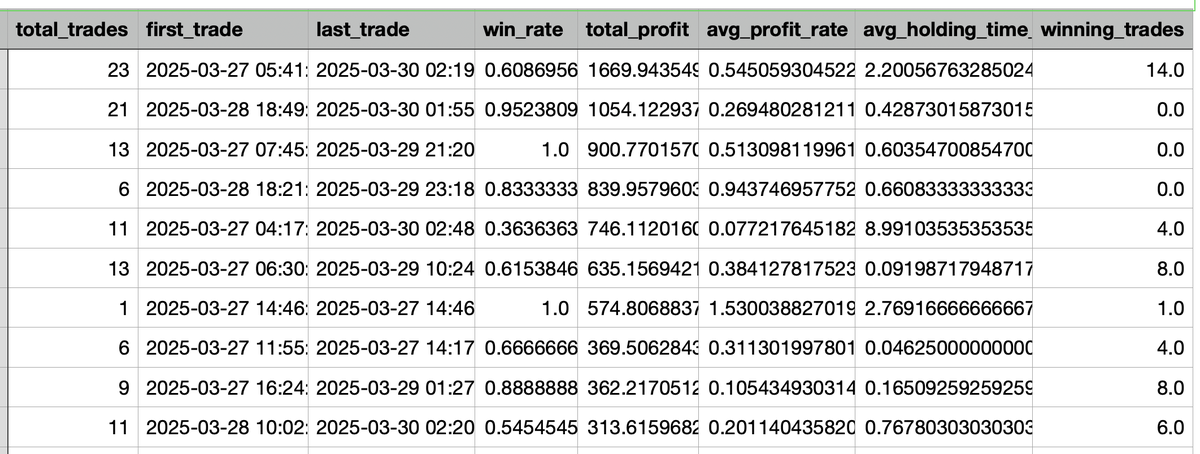This screenshot has height=454, width=1200.
Task: Select the winning_trades column header
Action: [1114, 30]
